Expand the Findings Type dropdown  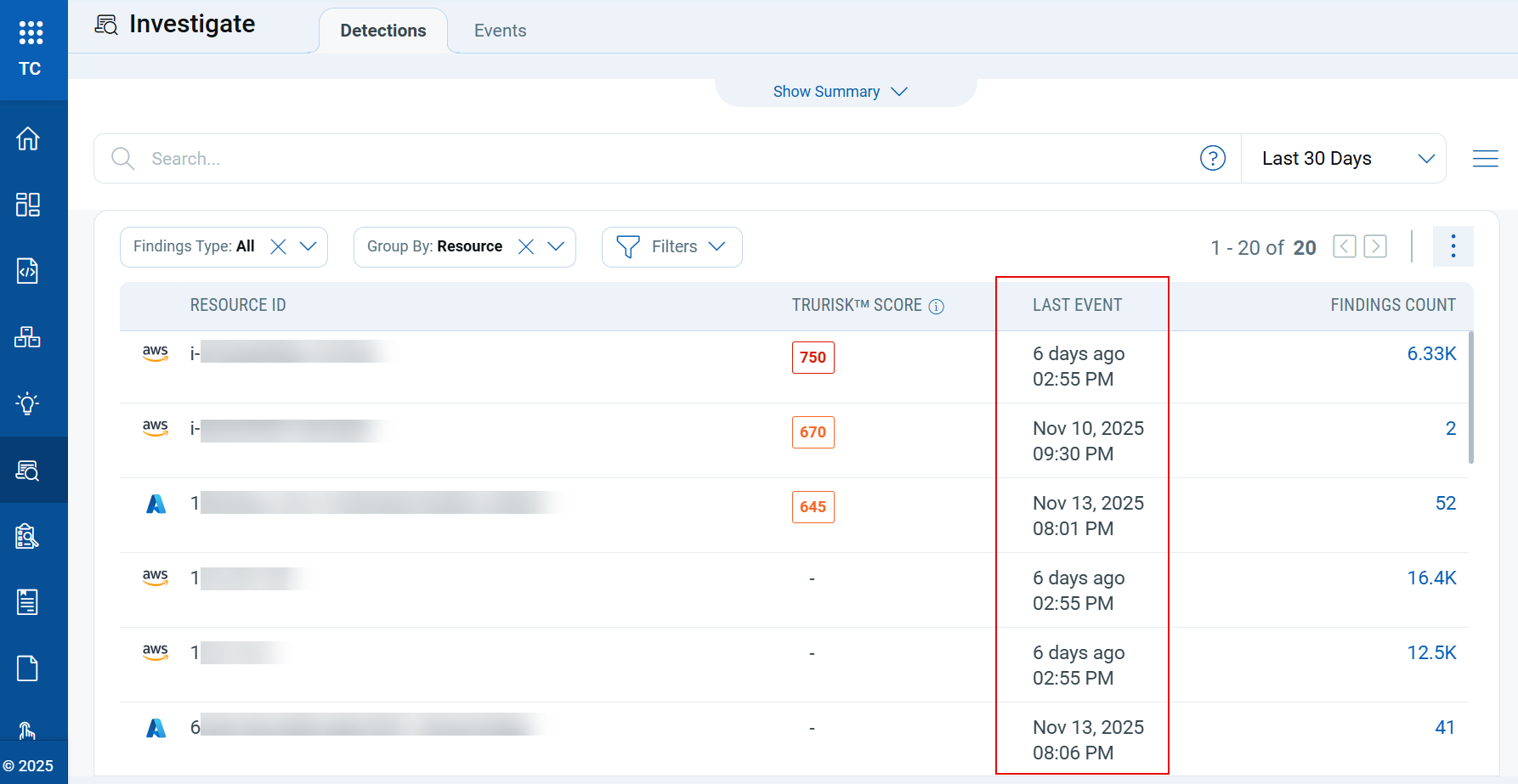pos(309,246)
